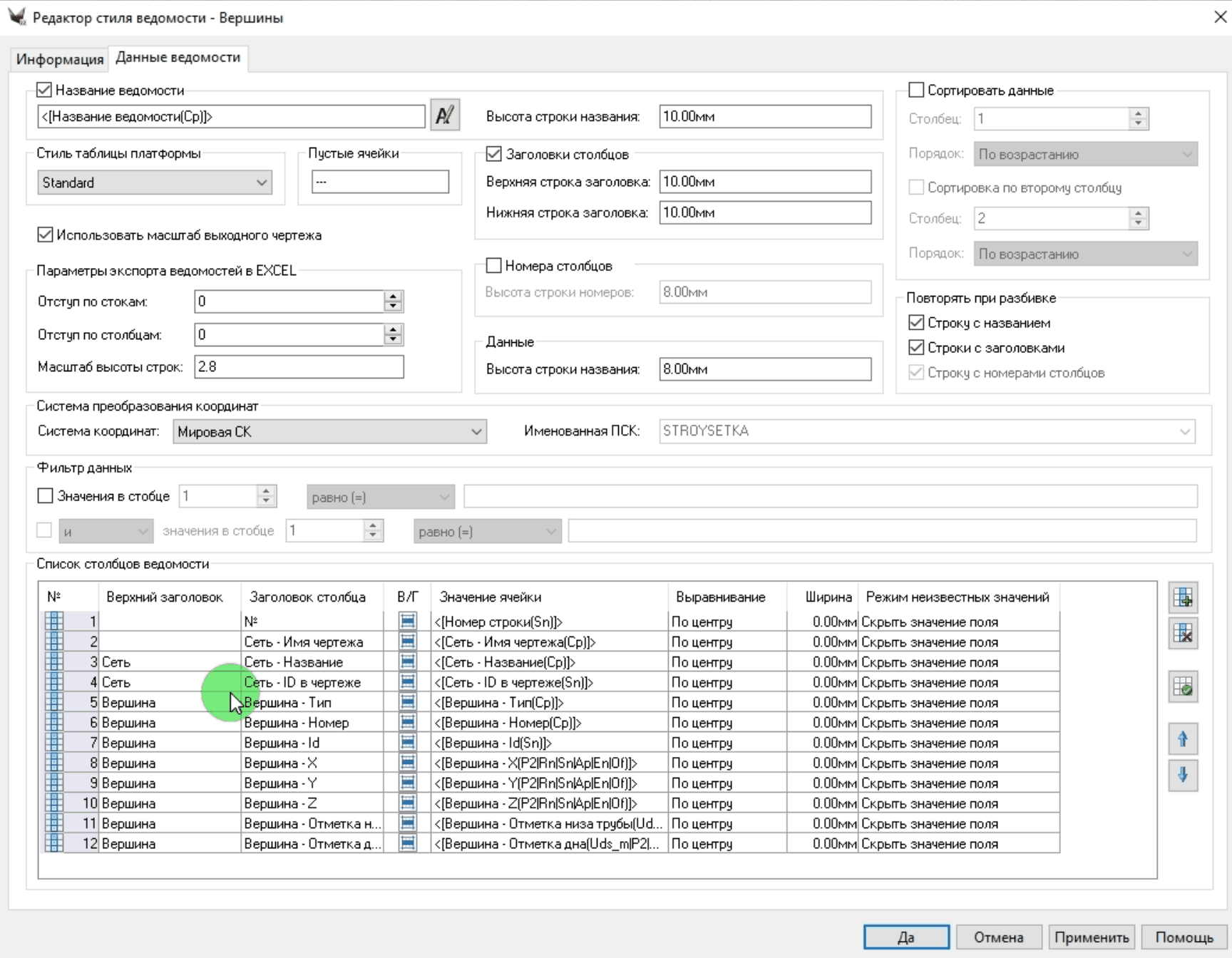This screenshot has width=1232, height=958.
Task: Open the Именованная ПСК STROYSETKA dropdown
Action: [x=927, y=431]
